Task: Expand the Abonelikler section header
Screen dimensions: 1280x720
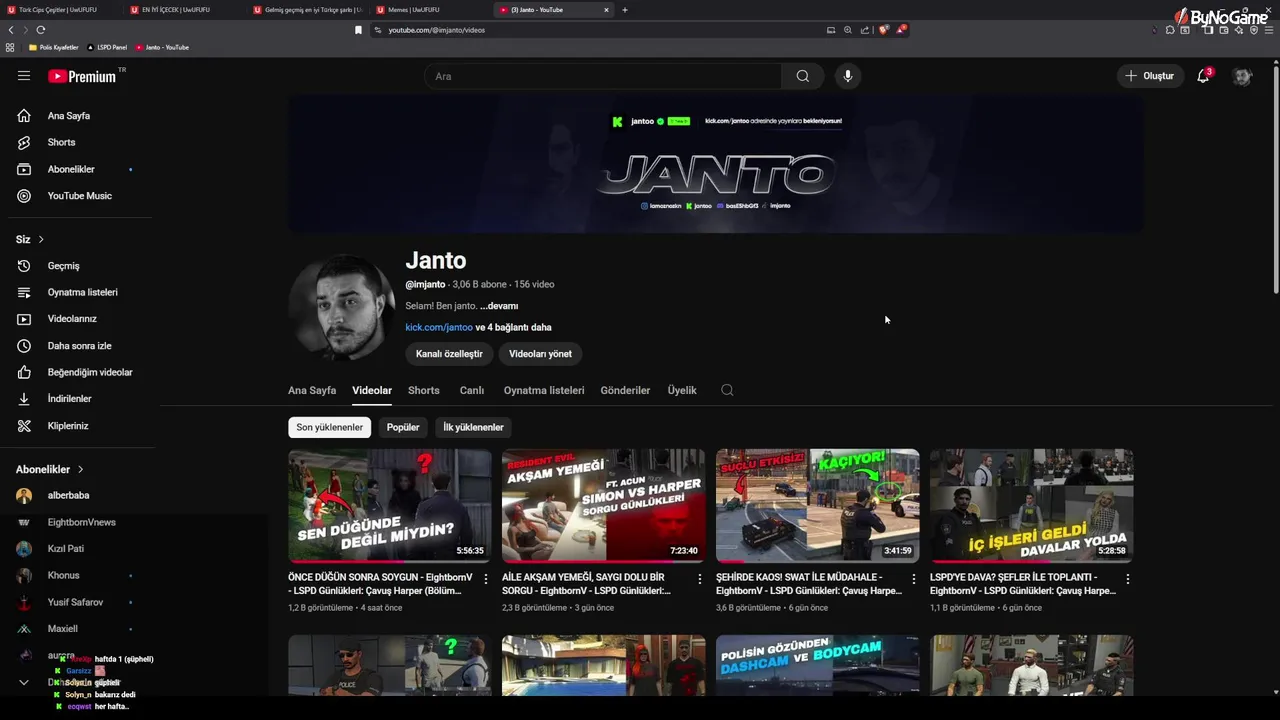Action: [49, 469]
